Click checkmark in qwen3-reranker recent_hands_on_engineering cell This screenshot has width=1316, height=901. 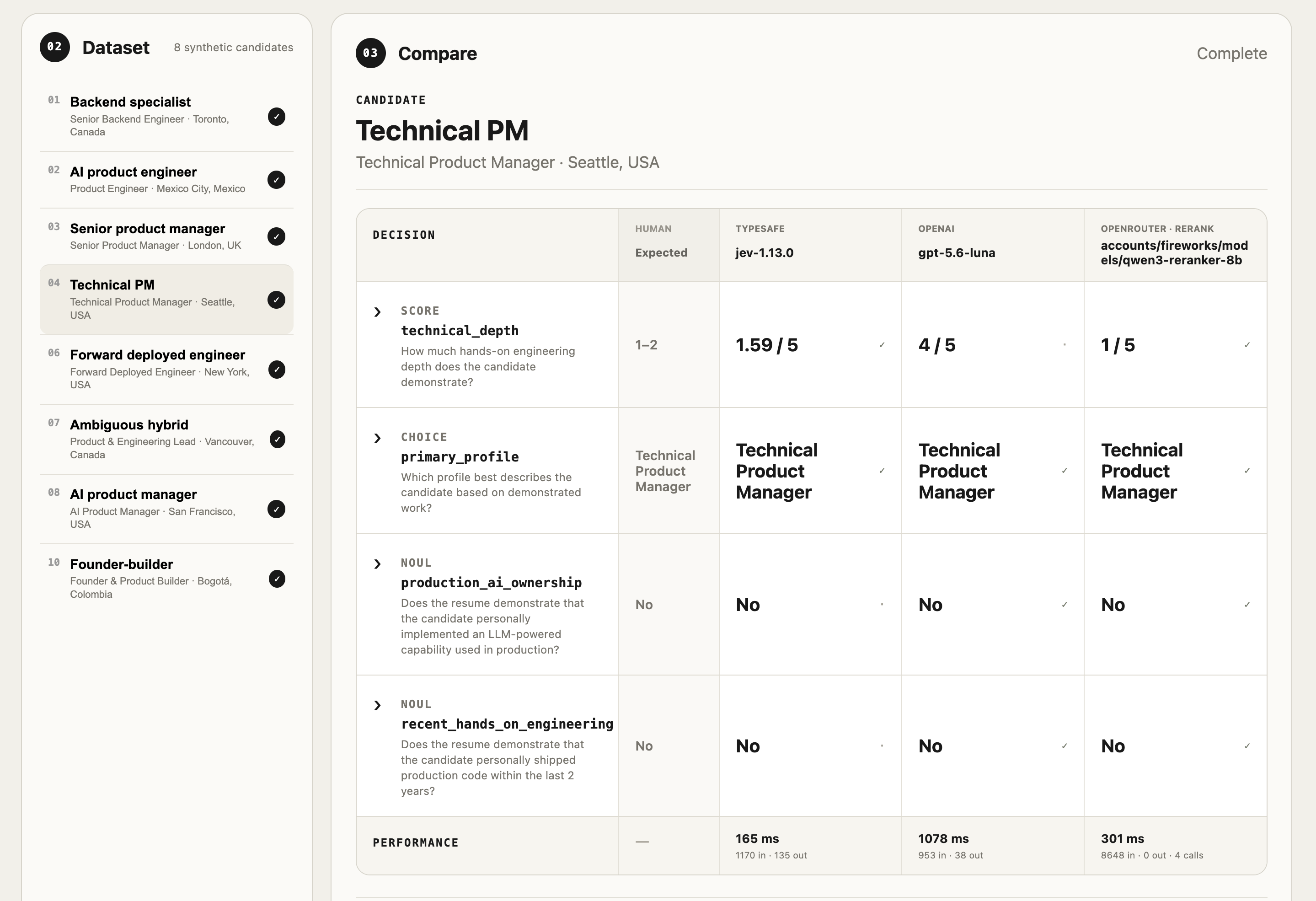tap(1247, 746)
